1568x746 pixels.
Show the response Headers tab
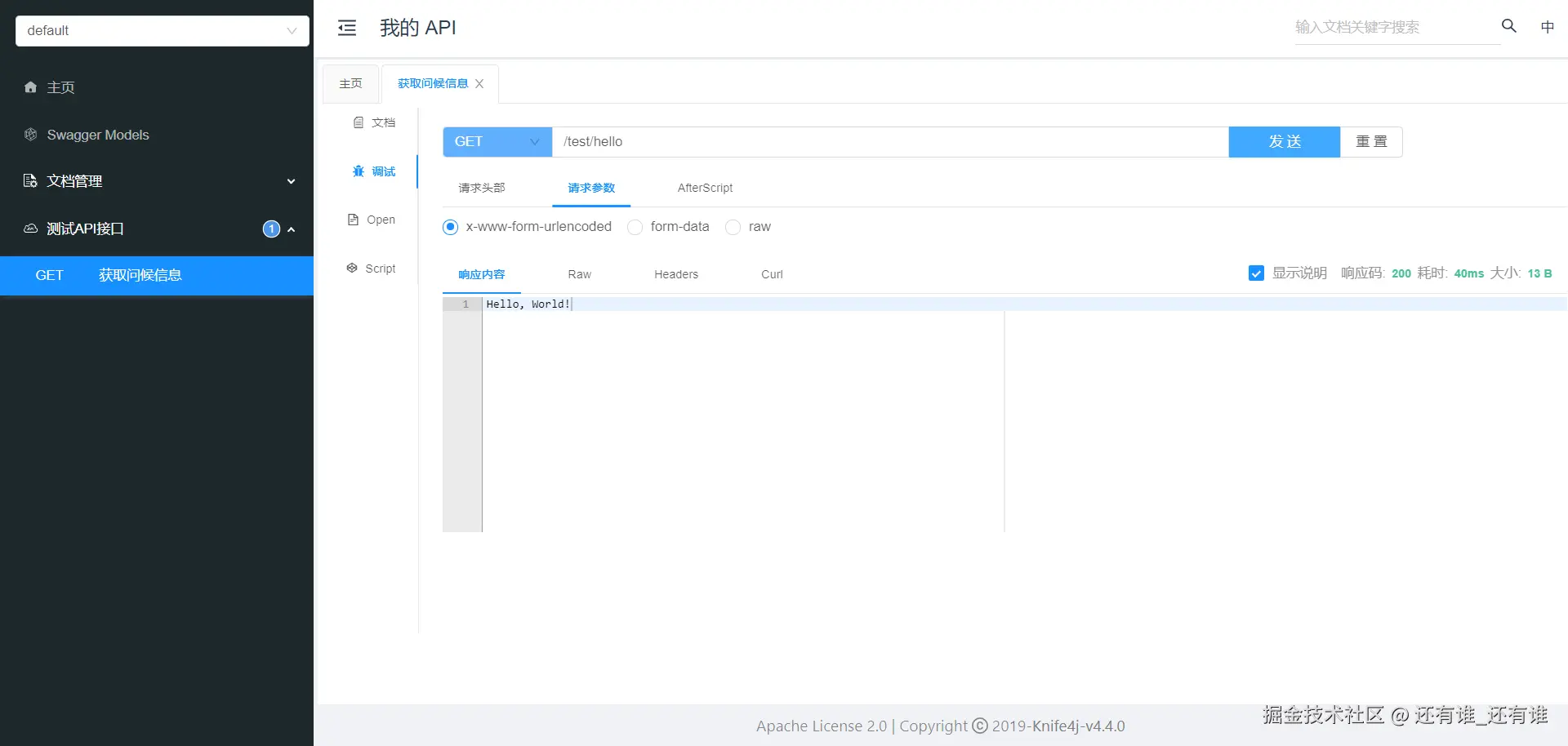coord(676,274)
